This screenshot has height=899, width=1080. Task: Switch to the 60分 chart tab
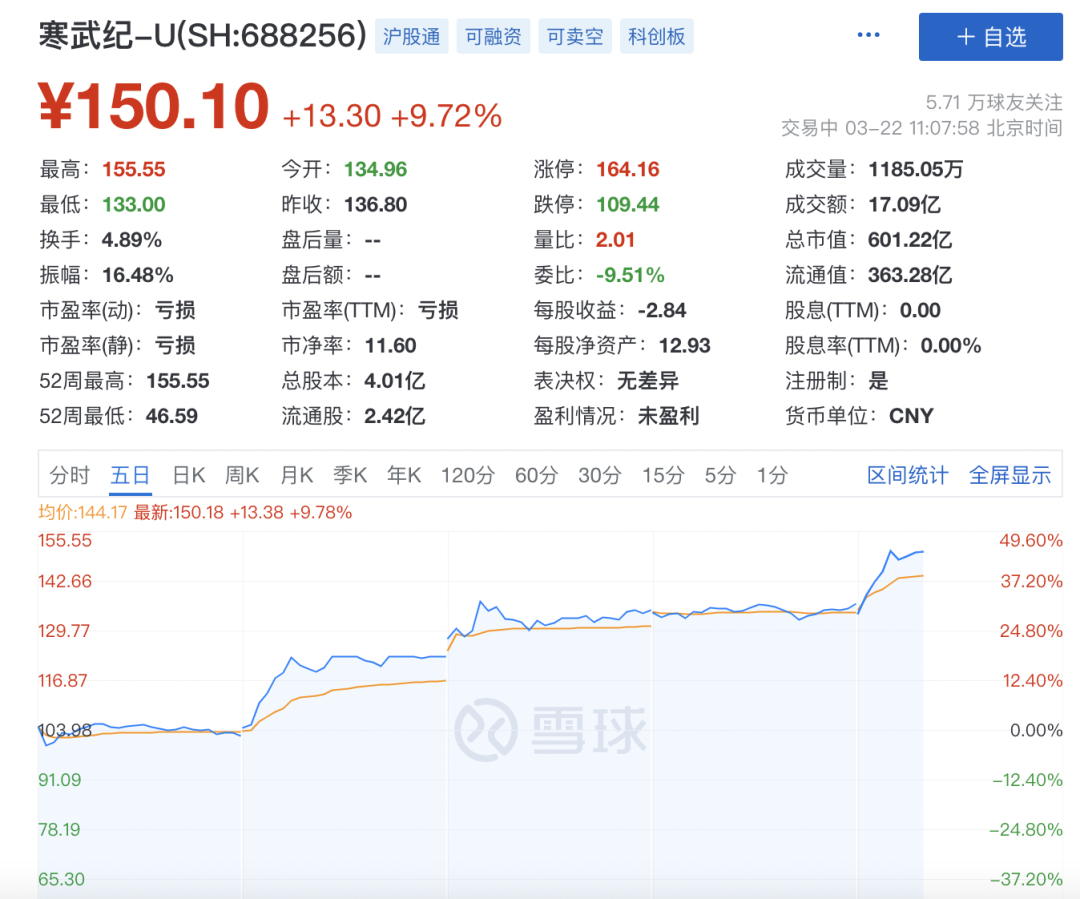pos(537,475)
